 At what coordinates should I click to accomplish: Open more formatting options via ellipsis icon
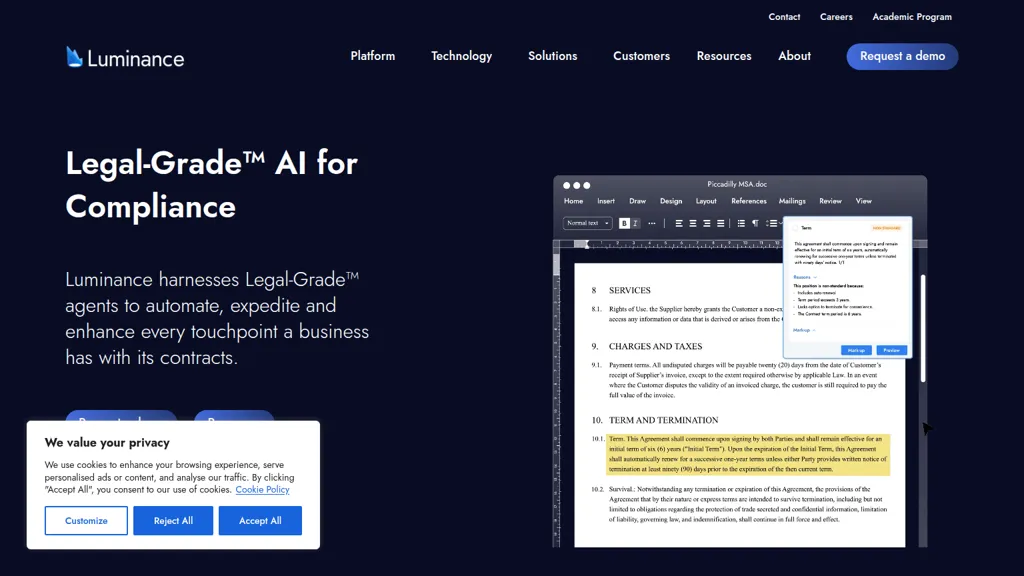coord(651,223)
